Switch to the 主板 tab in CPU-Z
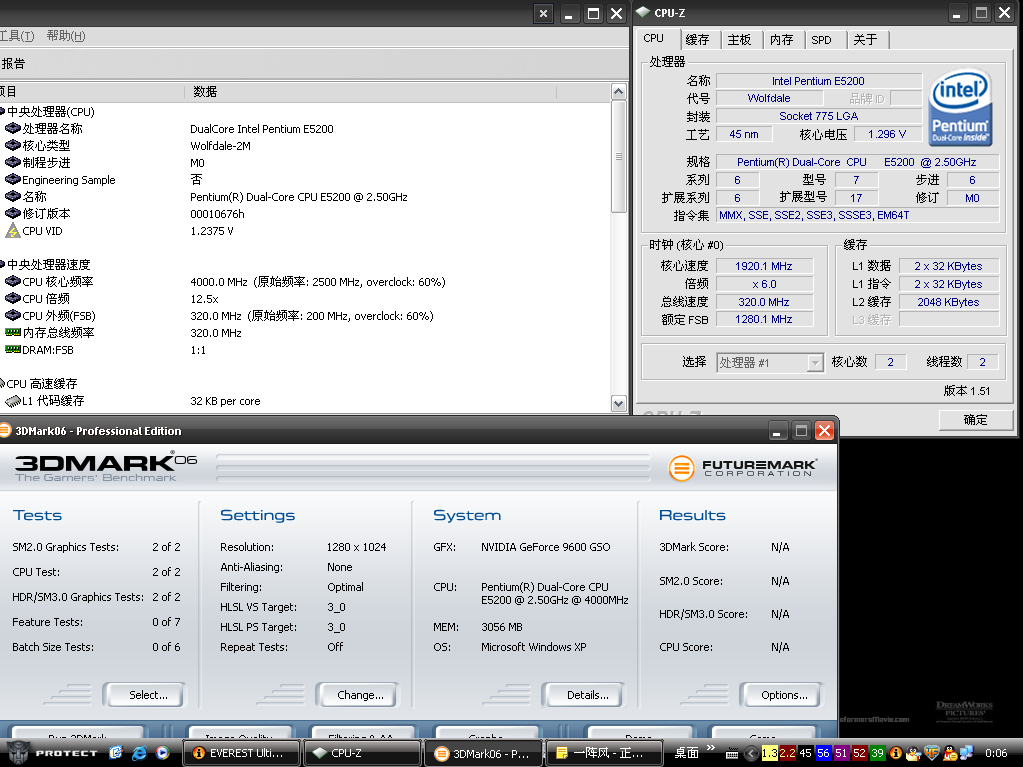The image size is (1023, 767). [x=739, y=40]
